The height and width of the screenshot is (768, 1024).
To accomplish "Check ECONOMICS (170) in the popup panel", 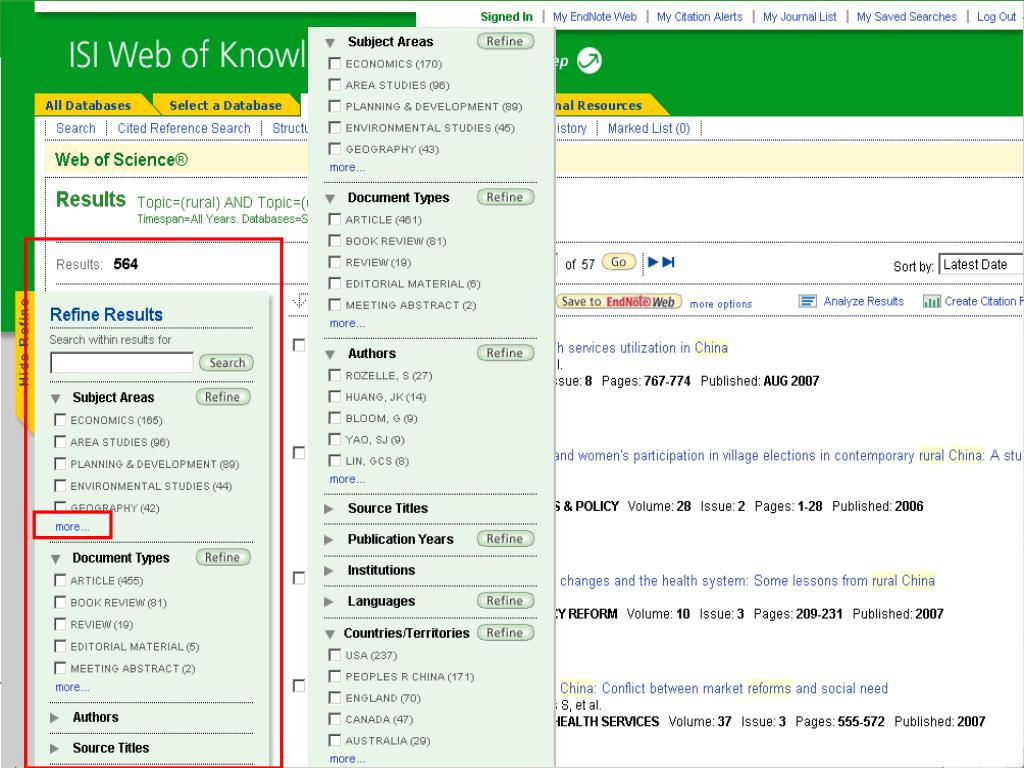I will click(335, 63).
